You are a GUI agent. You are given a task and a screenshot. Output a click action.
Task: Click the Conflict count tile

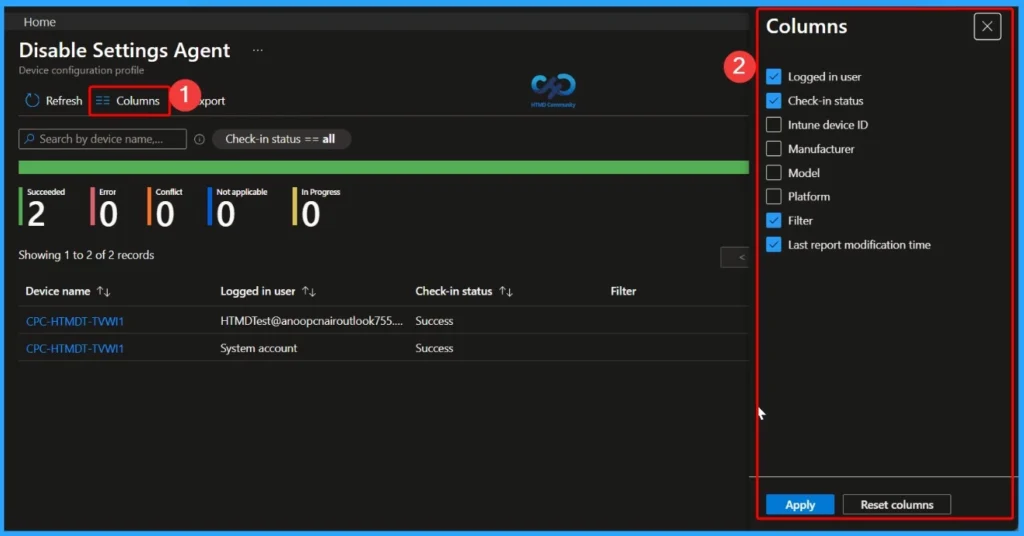(x=165, y=207)
